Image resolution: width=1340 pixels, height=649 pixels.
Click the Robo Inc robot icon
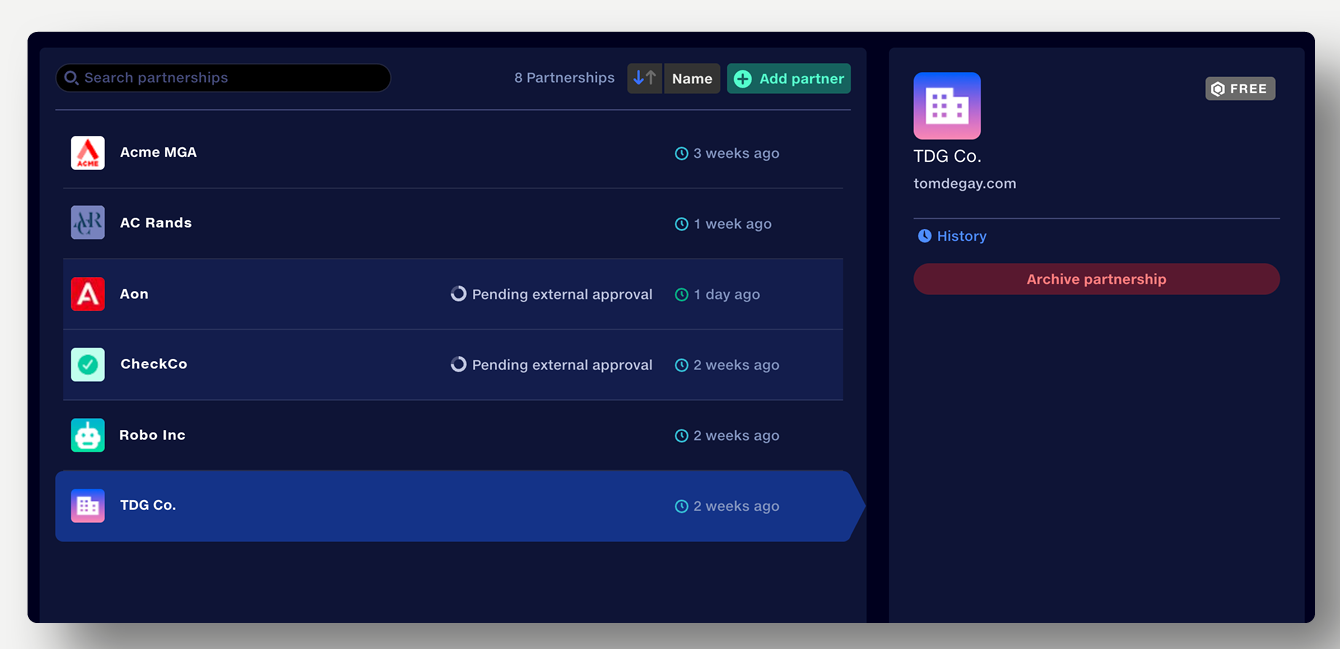tap(88, 435)
